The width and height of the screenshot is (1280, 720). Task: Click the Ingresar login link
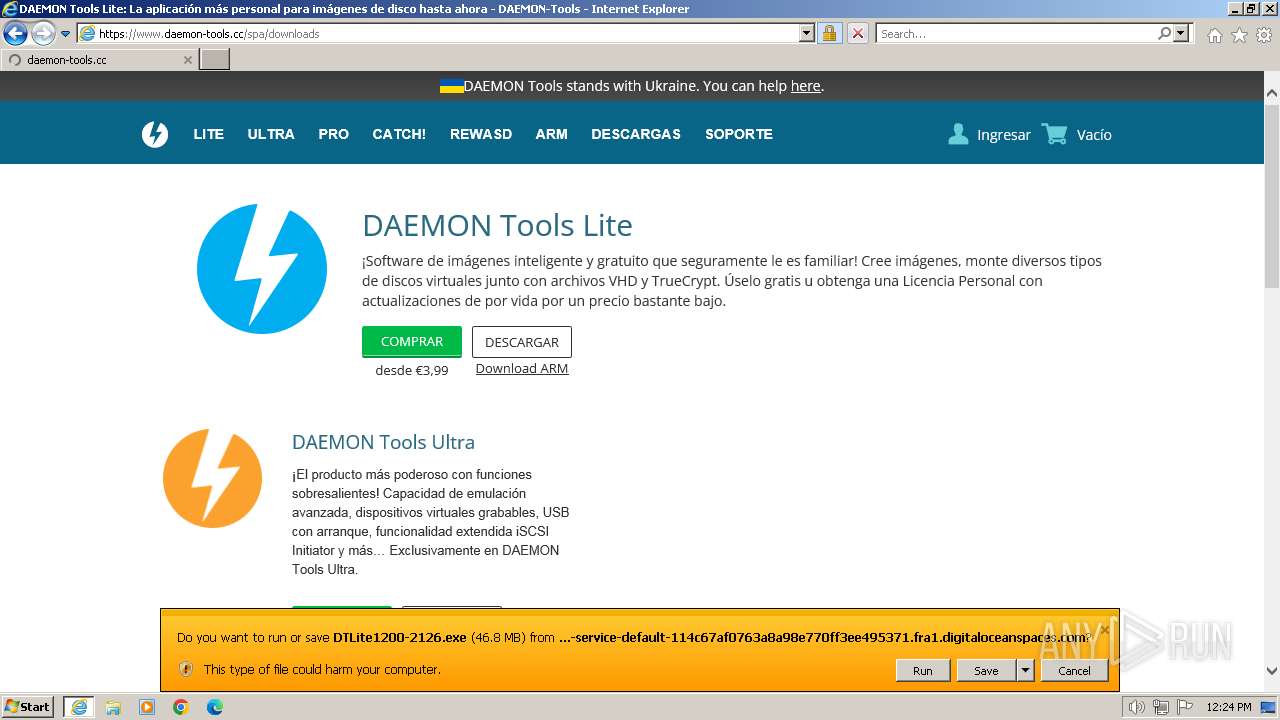pyautogui.click(x=1003, y=135)
